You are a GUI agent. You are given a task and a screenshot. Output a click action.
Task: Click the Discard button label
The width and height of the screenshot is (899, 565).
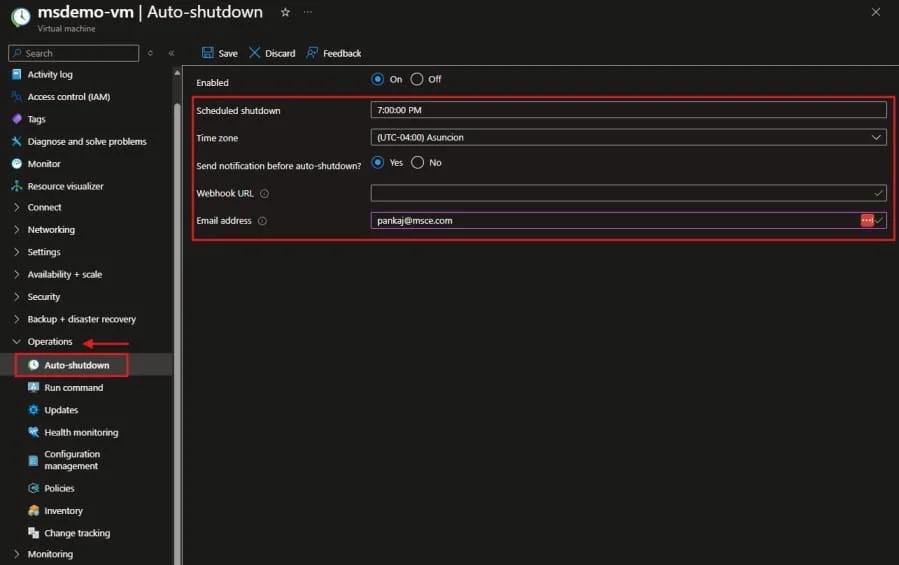pyautogui.click(x=280, y=53)
